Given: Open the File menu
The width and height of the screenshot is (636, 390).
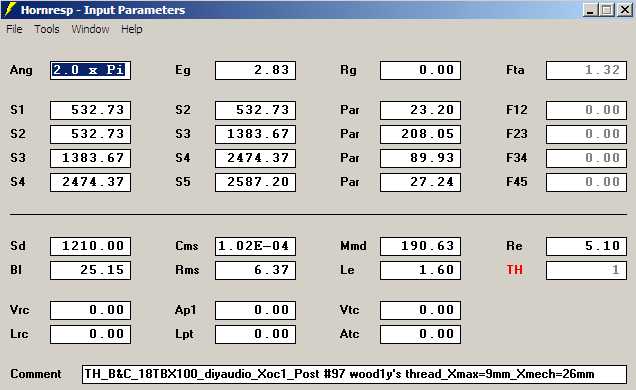Looking at the screenshot, I should coord(15,29).
